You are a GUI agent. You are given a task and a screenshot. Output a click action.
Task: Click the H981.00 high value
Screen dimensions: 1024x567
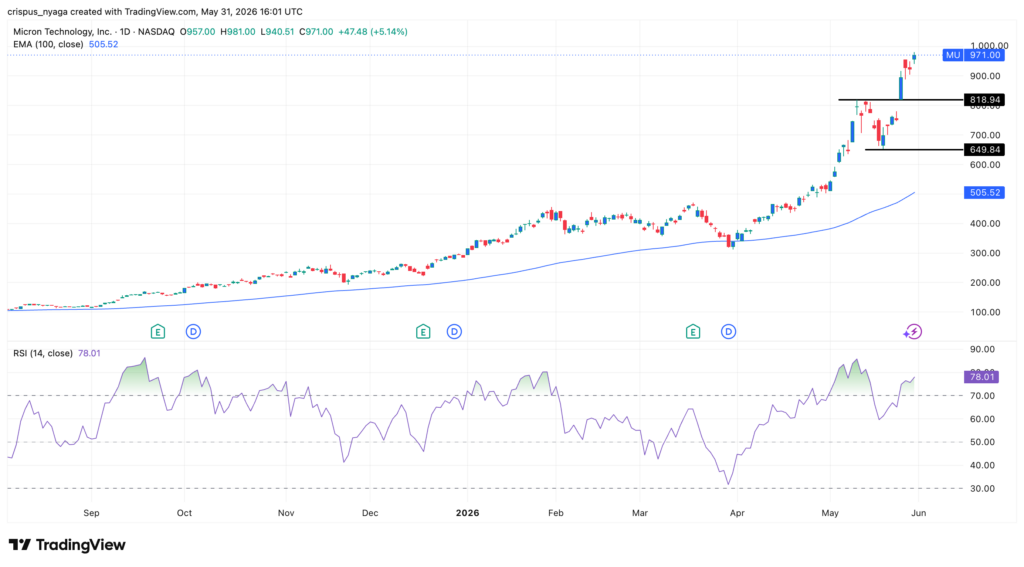pos(238,31)
